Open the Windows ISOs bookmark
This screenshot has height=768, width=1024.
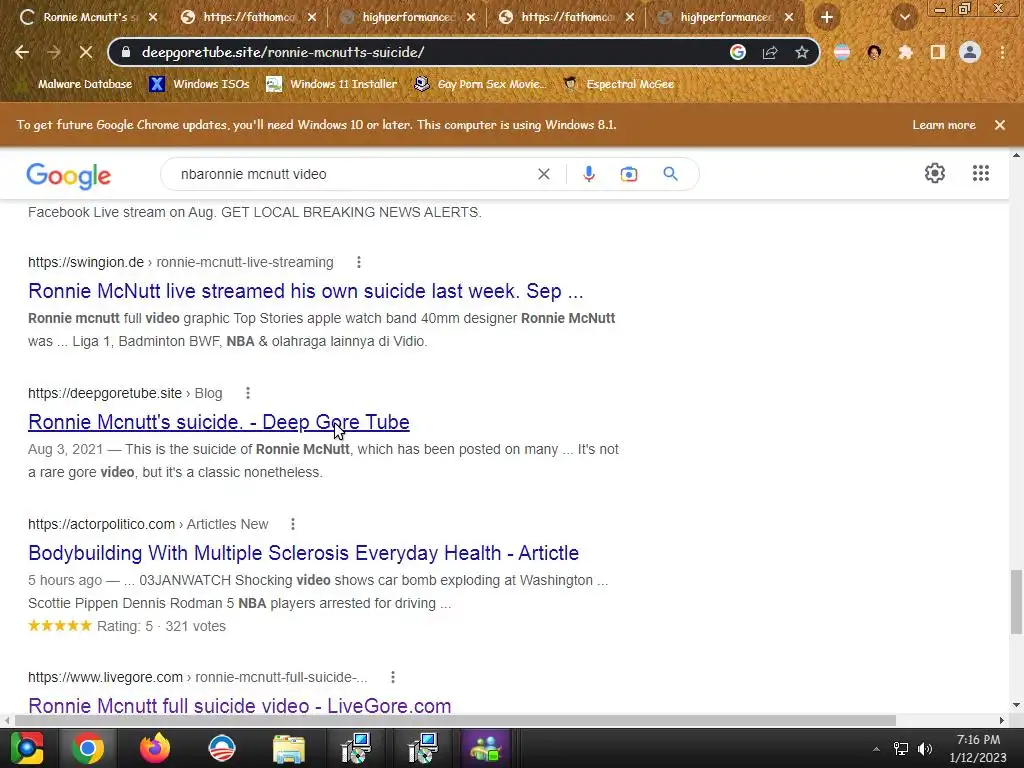(200, 84)
